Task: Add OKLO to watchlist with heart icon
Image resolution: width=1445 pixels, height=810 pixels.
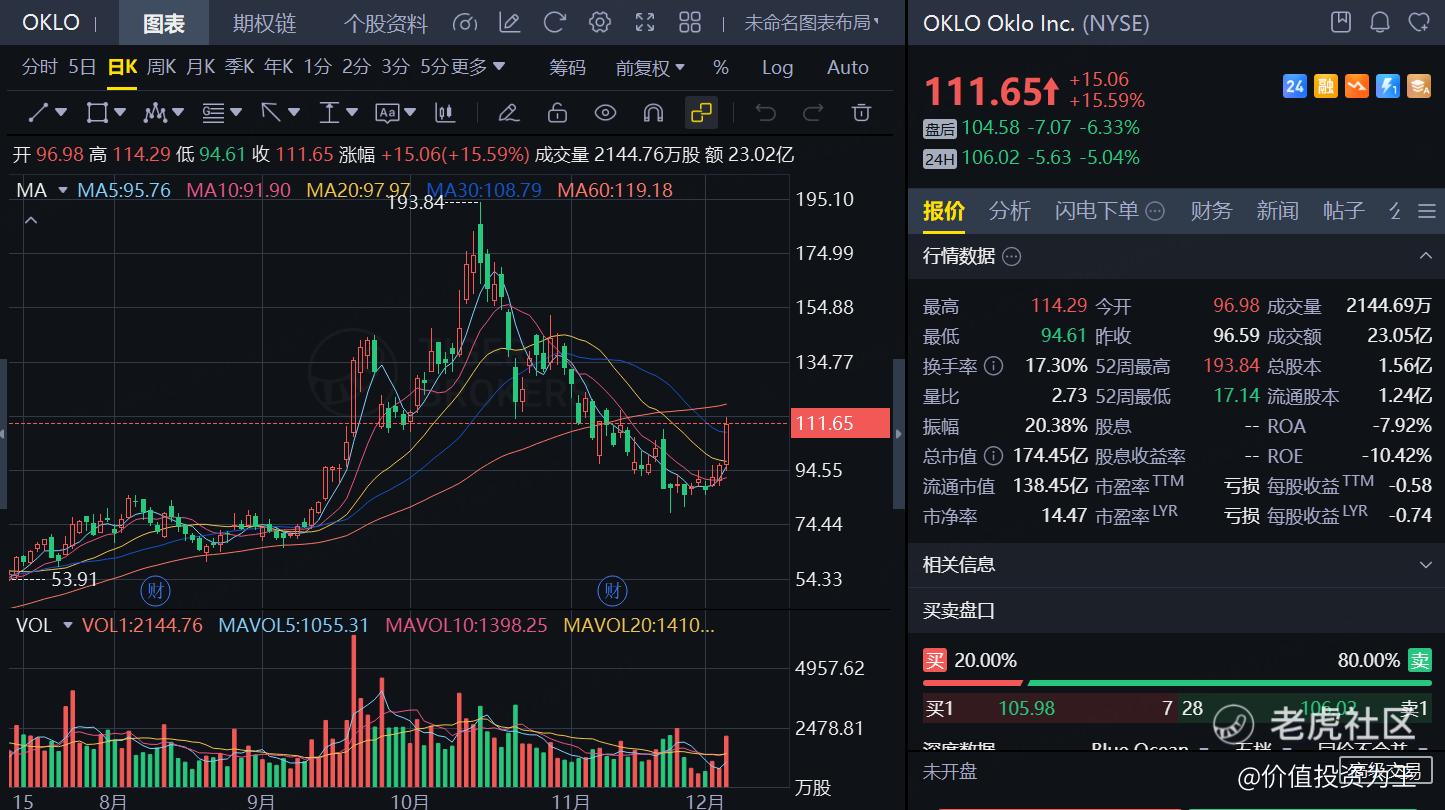Action: pyautogui.click(x=1418, y=22)
